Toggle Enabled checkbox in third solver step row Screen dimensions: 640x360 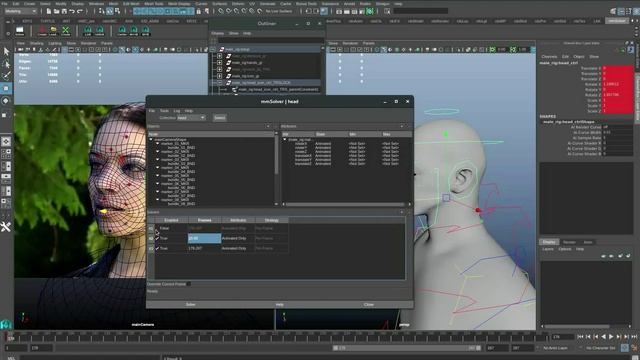pyautogui.click(x=157, y=248)
